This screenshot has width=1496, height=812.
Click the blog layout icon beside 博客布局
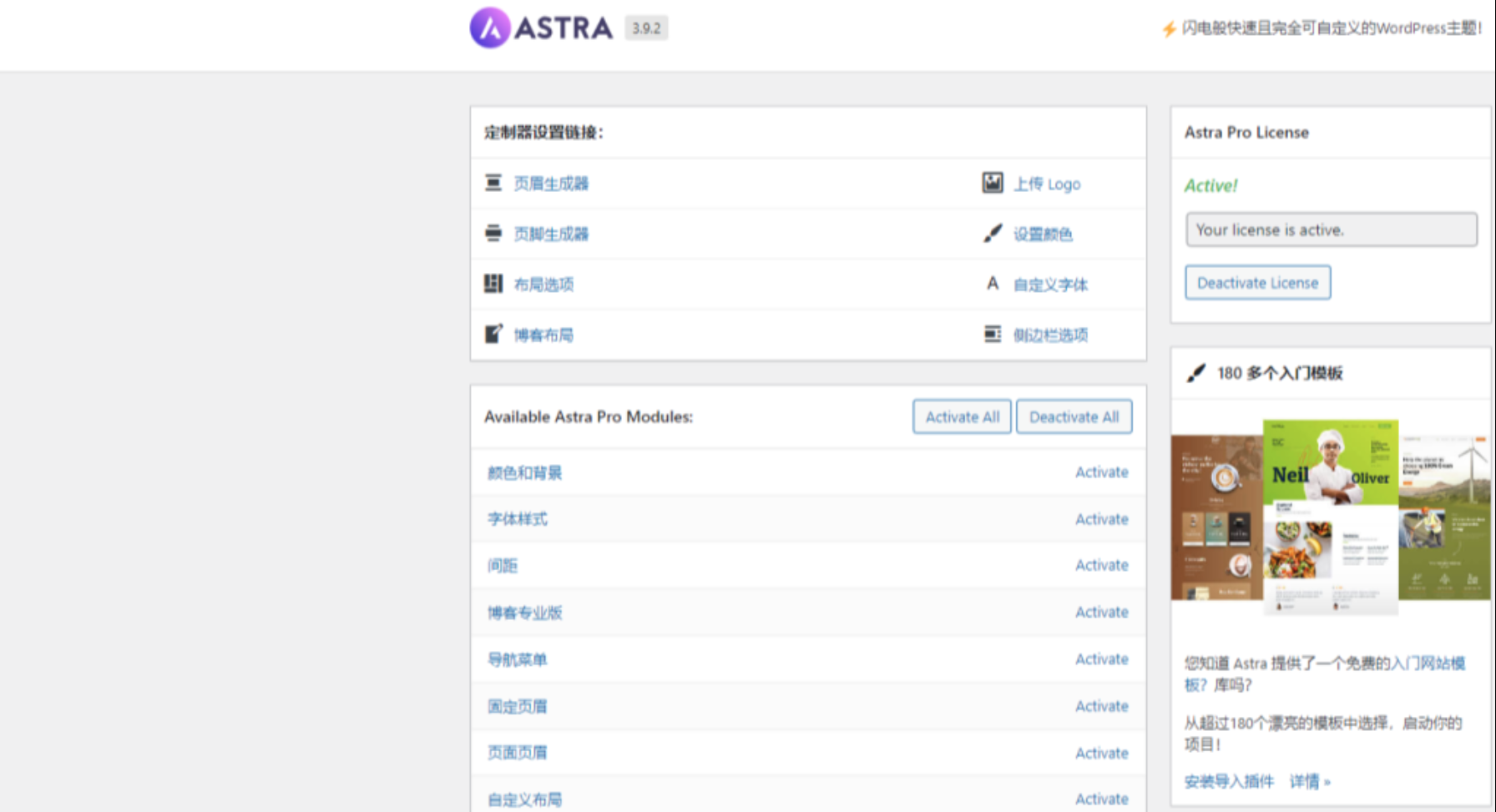coord(493,334)
